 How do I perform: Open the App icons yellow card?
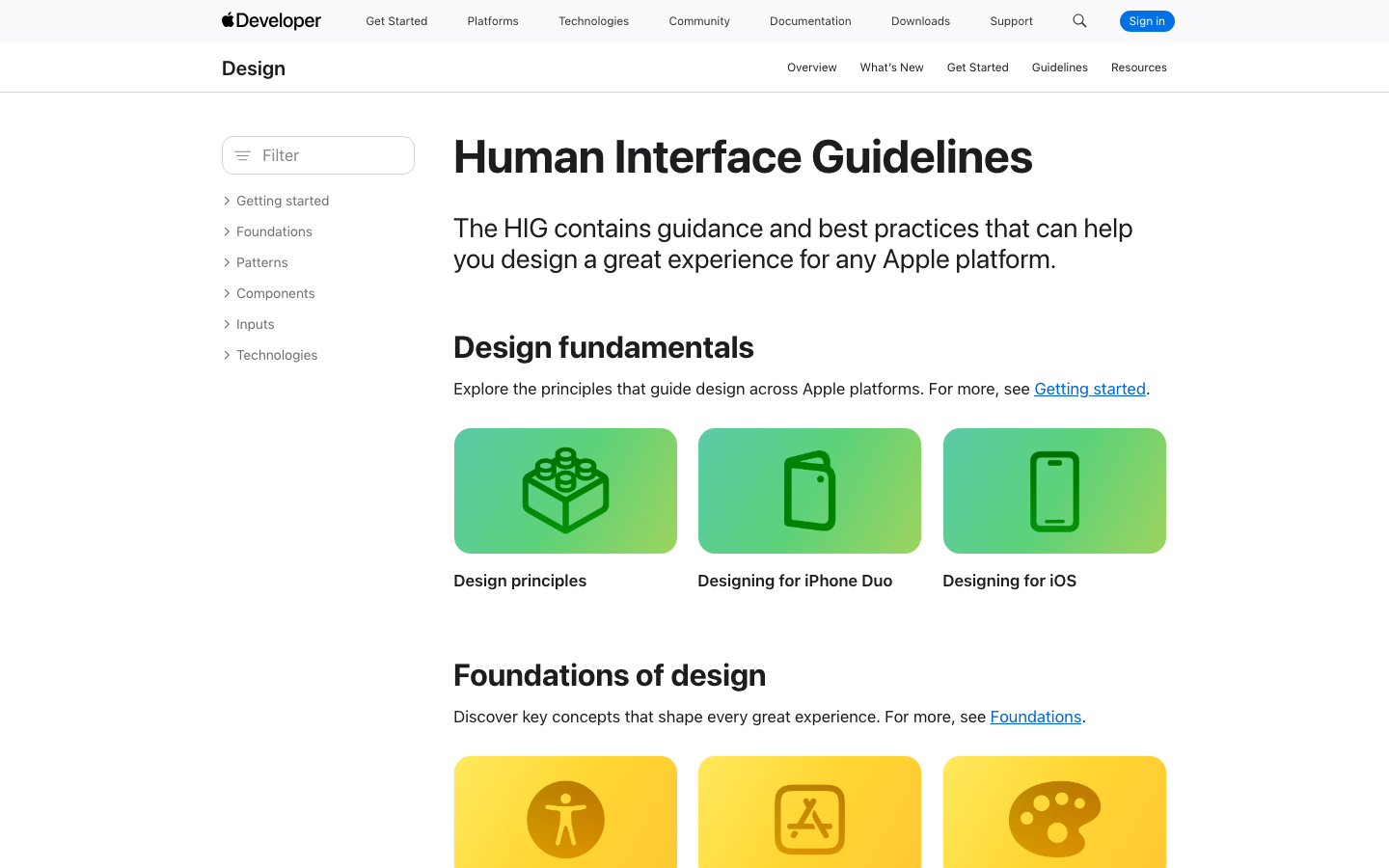(809, 812)
